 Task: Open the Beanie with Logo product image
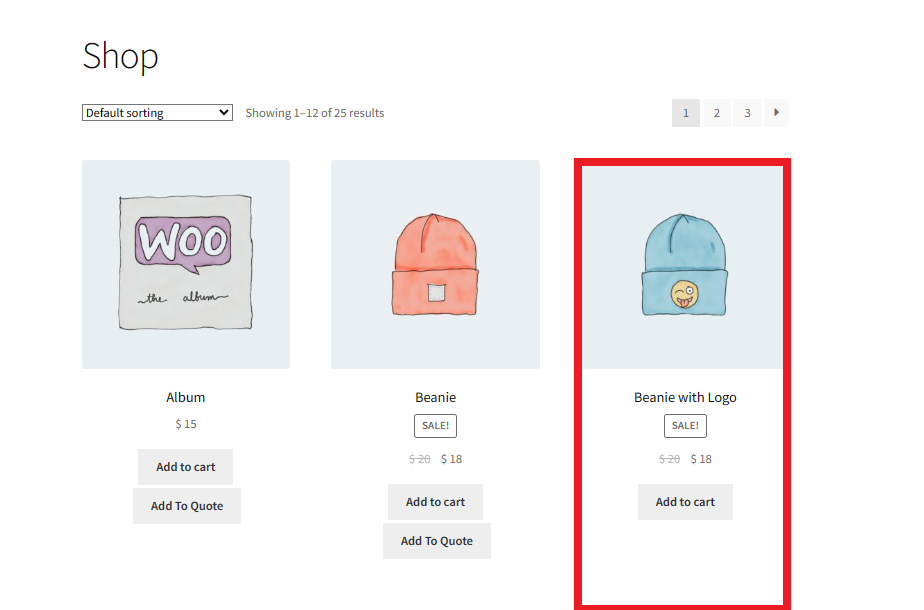[684, 264]
